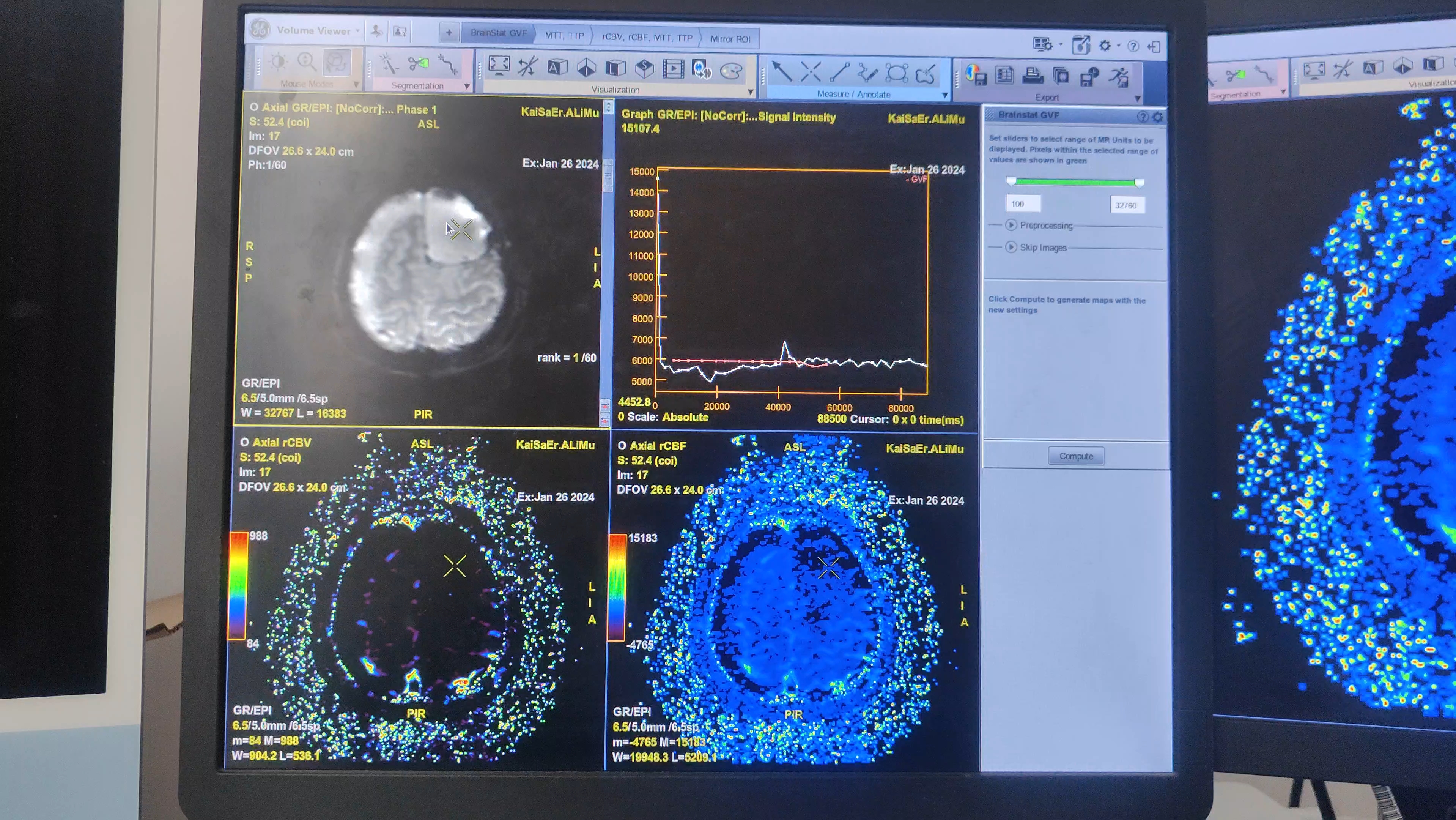This screenshot has height=820, width=1456.
Task: Select the zoom magnifier mouse mode
Action: (307, 62)
